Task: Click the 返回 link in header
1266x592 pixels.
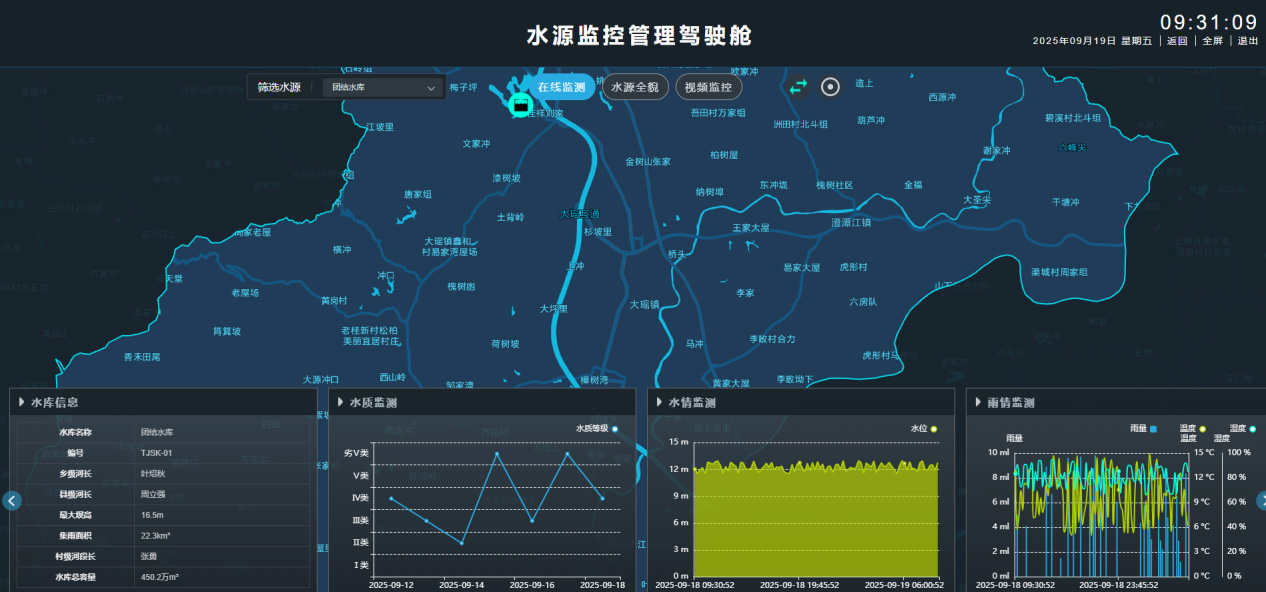Action: pos(1176,41)
